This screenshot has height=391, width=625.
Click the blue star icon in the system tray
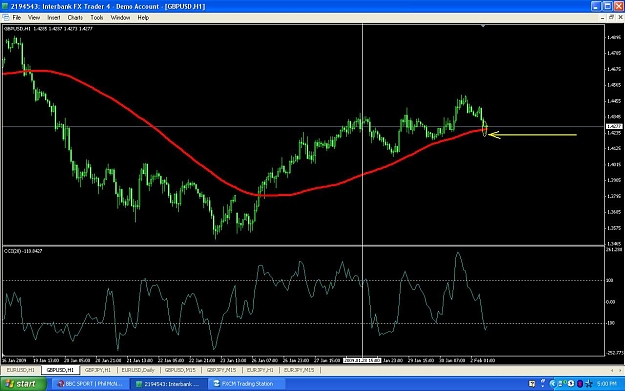pos(589,384)
